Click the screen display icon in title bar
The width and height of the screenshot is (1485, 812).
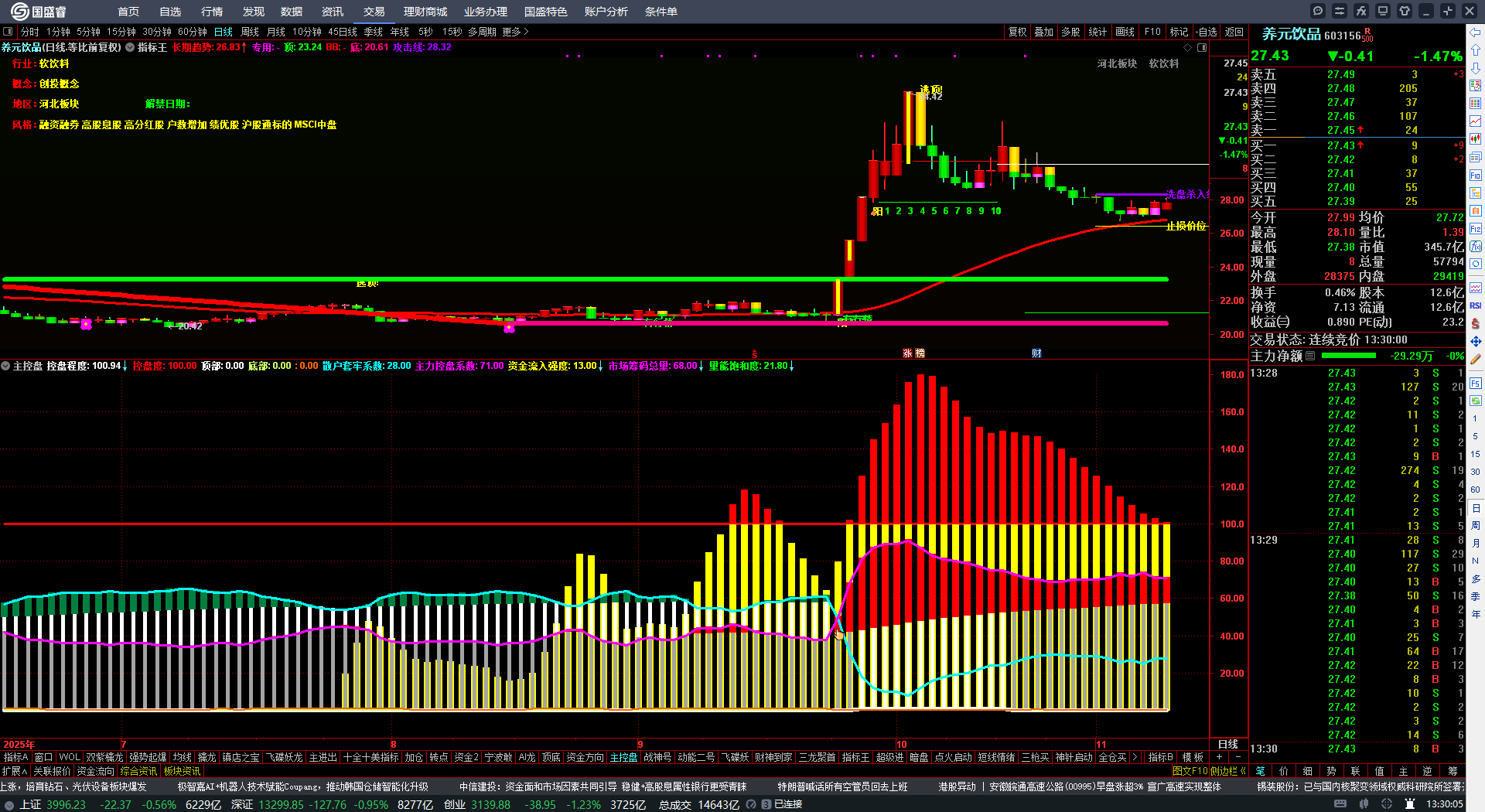tap(1383, 11)
